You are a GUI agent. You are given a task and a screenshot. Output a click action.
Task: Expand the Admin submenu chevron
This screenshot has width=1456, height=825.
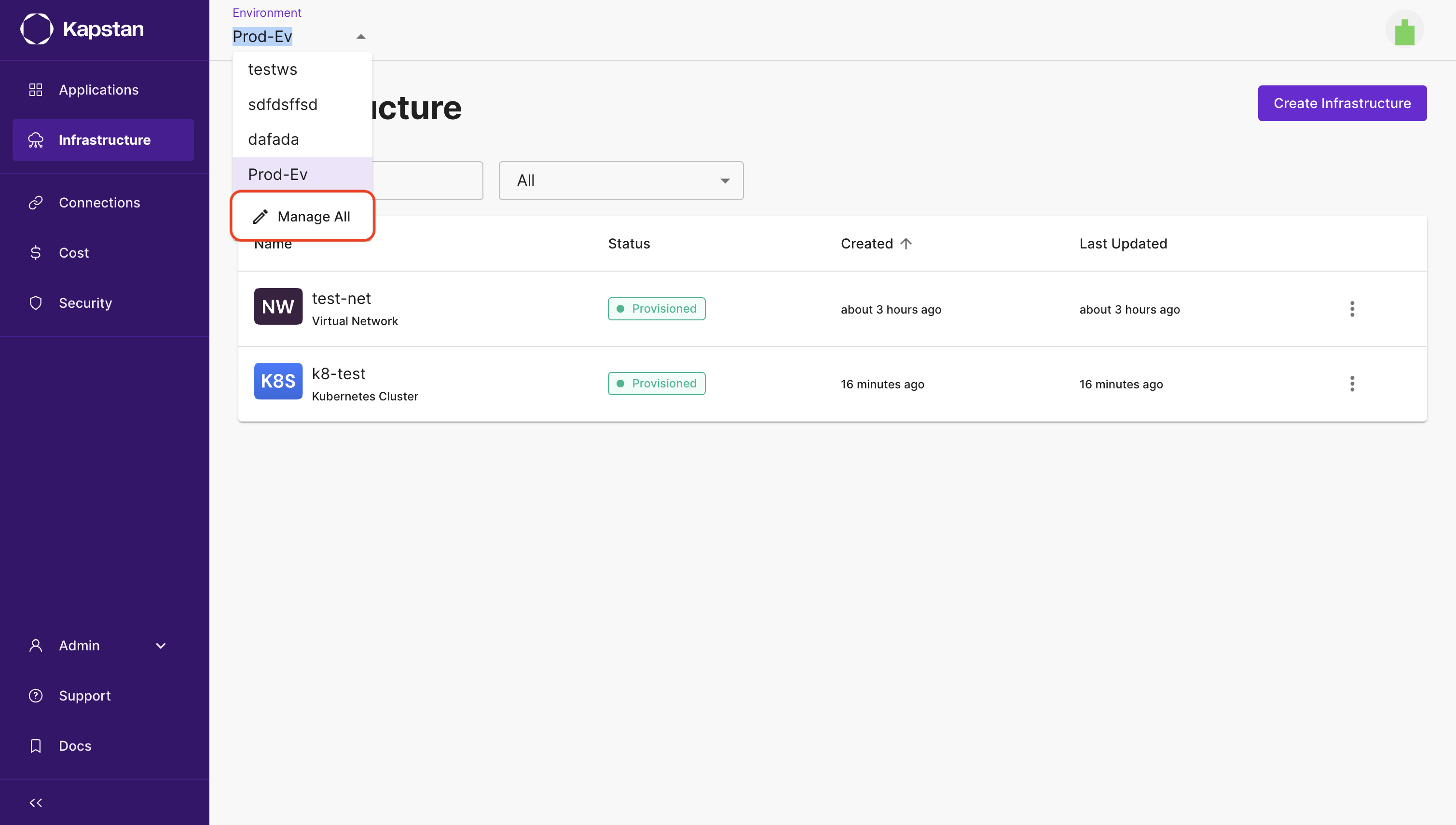[x=161, y=646]
